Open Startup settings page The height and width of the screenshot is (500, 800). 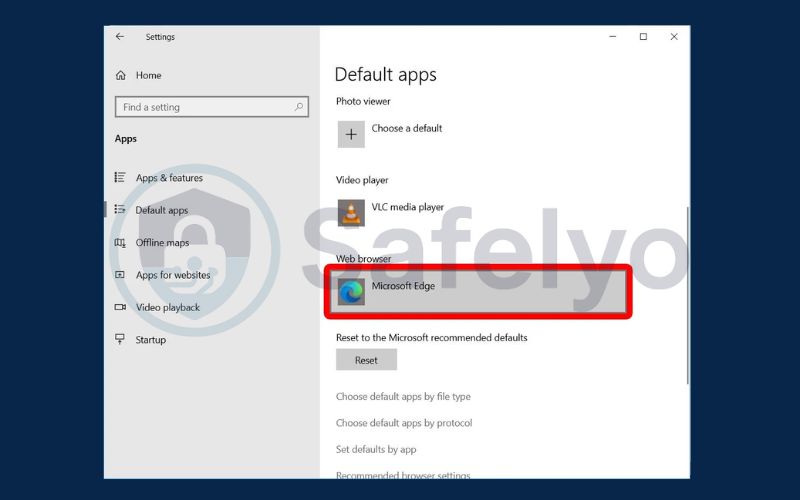151,340
